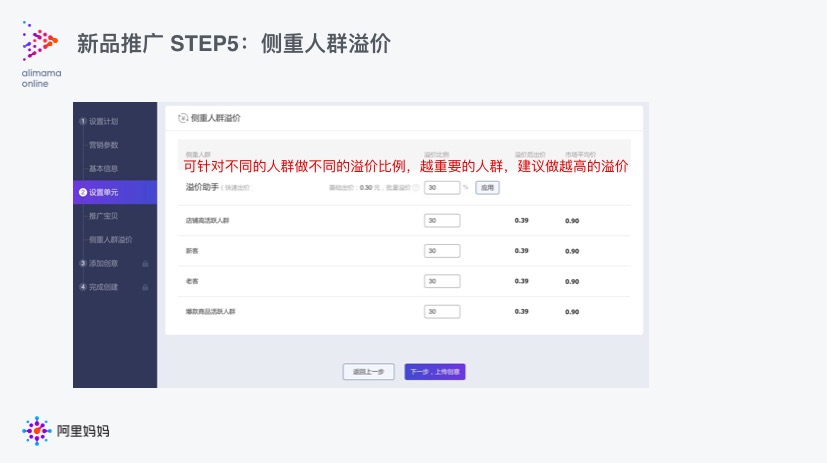The width and height of the screenshot is (827, 463).
Task: Click the 店铺高活跃人群 row label
Action: point(207,220)
